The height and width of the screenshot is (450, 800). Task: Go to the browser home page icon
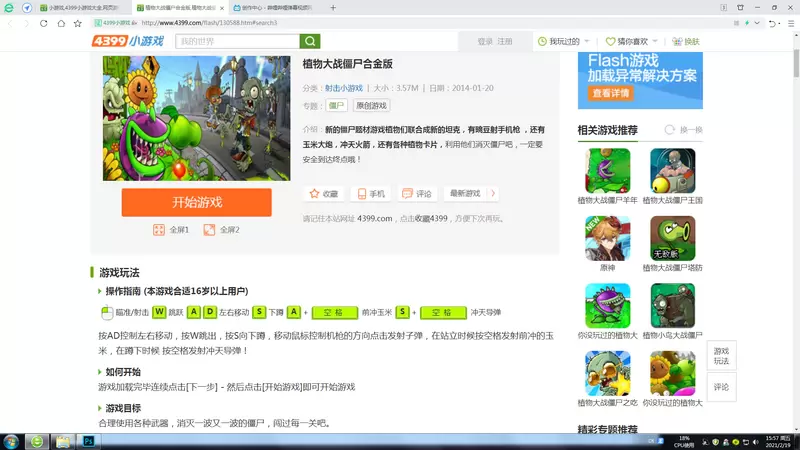point(61,23)
